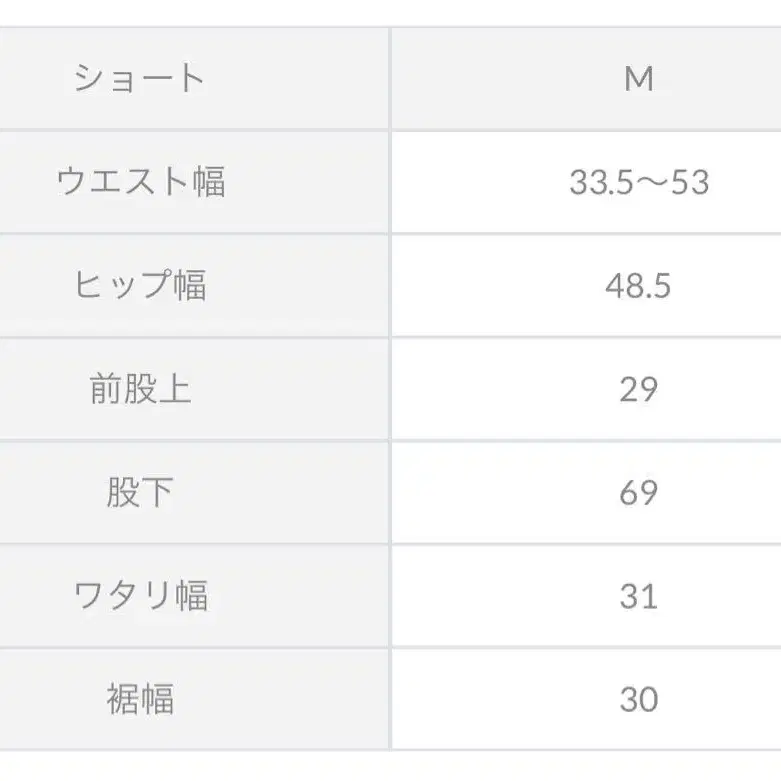Click the ワタリ幅 row label

tap(140, 596)
